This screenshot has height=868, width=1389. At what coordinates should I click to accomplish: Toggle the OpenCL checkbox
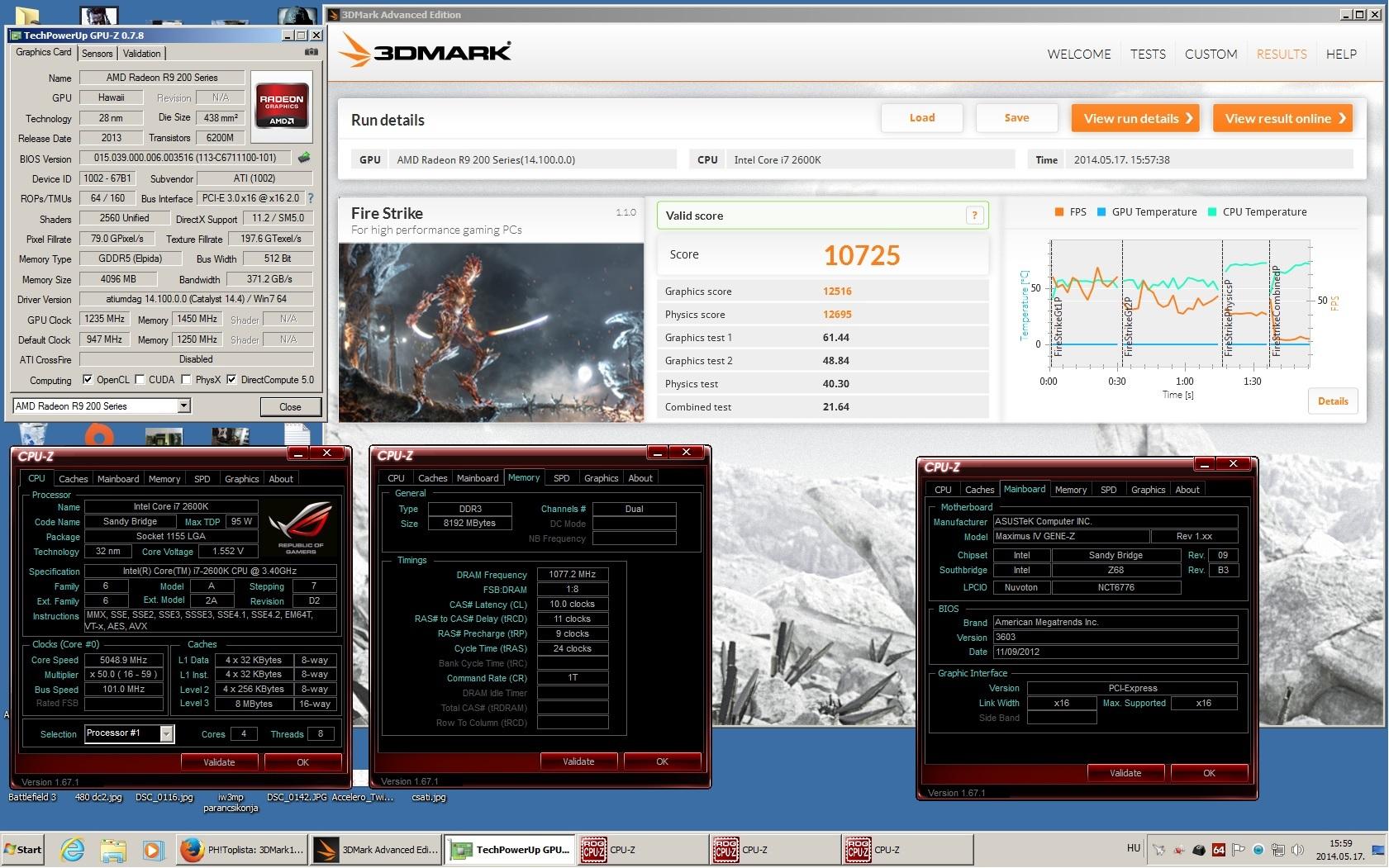(x=88, y=380)
